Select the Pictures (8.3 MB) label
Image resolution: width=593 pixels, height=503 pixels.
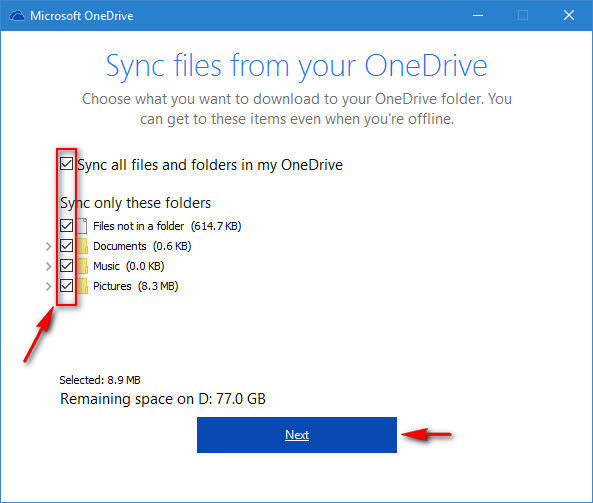click(135, 286)
